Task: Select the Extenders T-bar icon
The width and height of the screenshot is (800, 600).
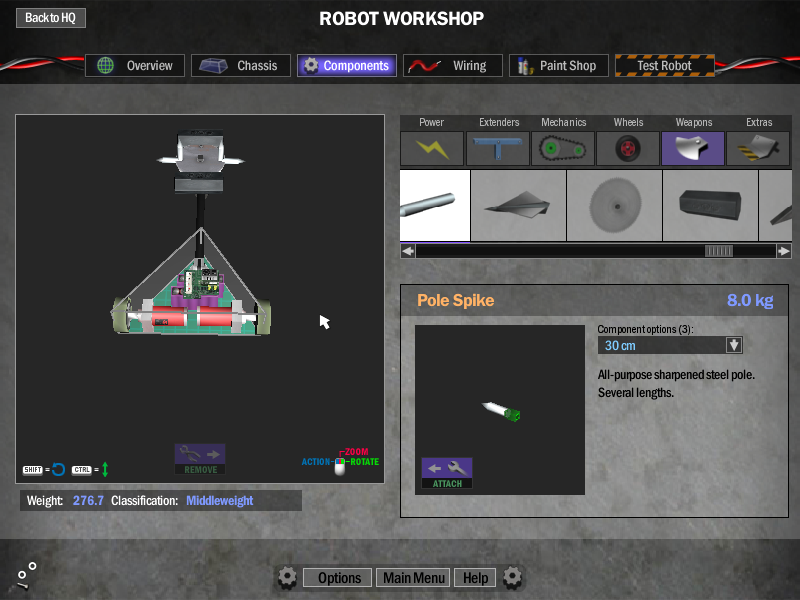Action: pos(497,148)
